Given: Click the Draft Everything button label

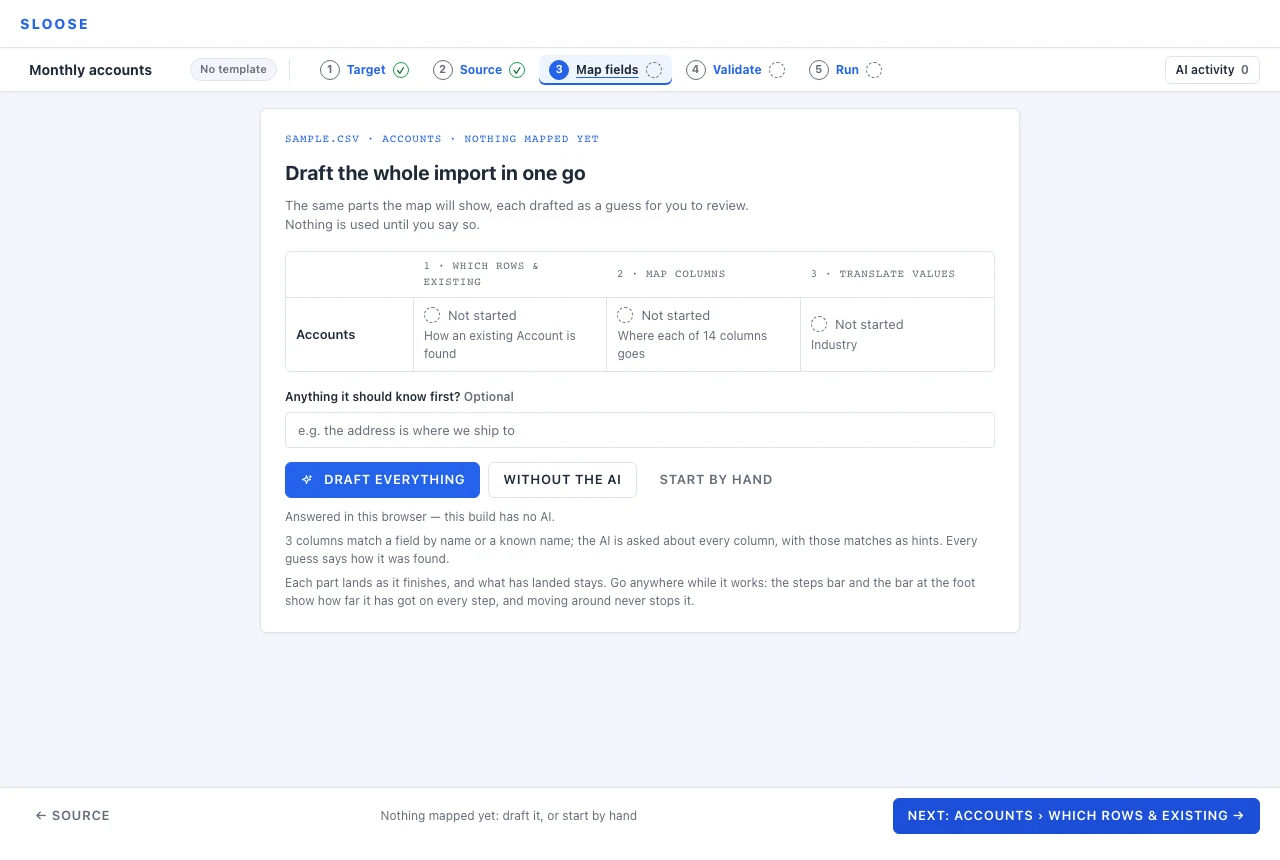Looking at the screenshot, I should [394, 480].
